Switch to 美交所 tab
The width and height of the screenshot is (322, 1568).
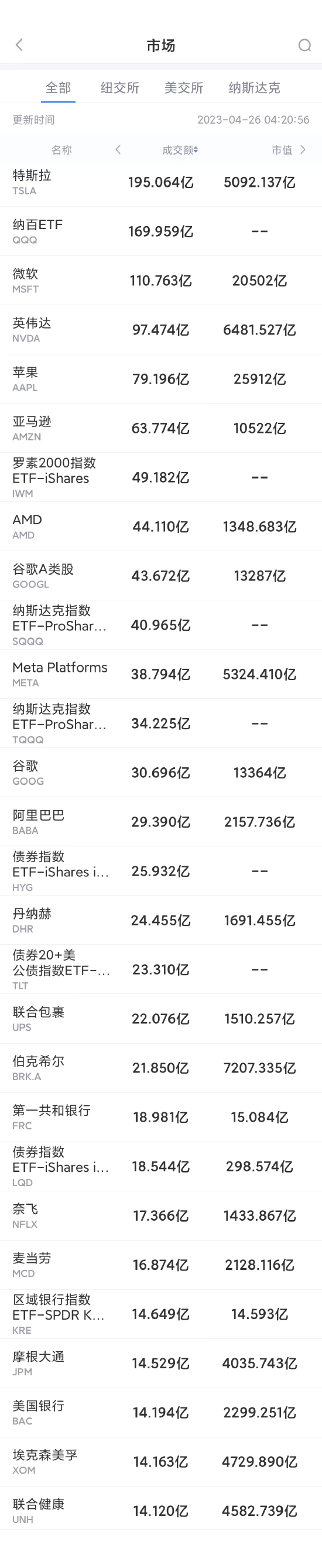(184, 88)
